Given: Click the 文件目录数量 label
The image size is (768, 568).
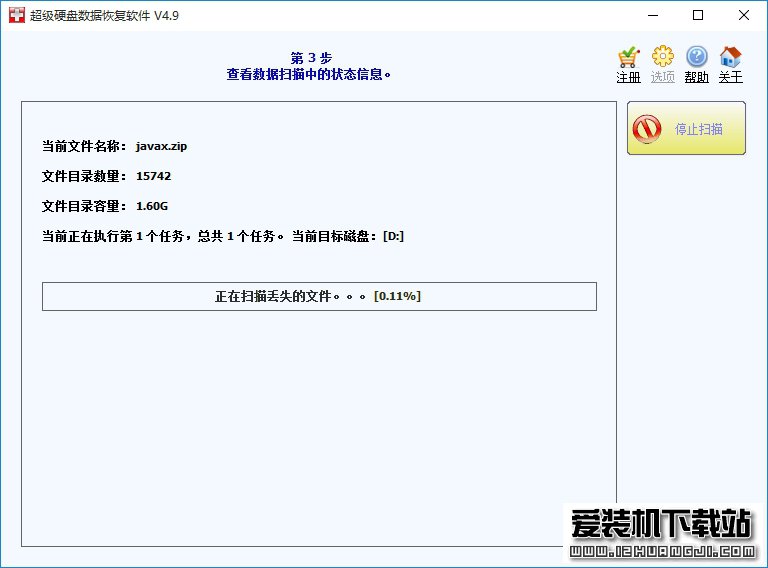Looking at the screenshot, I should tap(84, 176).
